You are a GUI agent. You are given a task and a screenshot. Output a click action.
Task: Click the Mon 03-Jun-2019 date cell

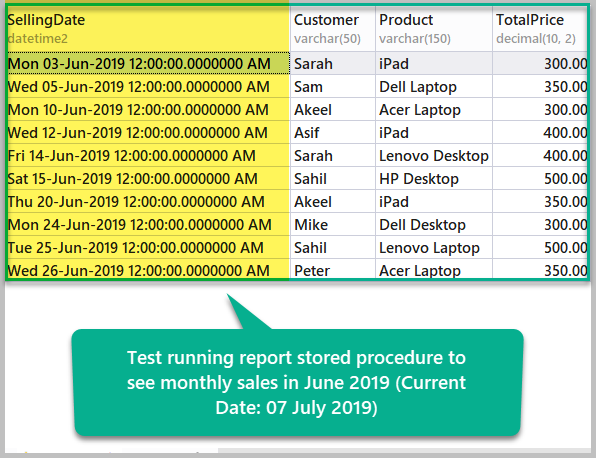pyautogui.click(x=148, y=63)
